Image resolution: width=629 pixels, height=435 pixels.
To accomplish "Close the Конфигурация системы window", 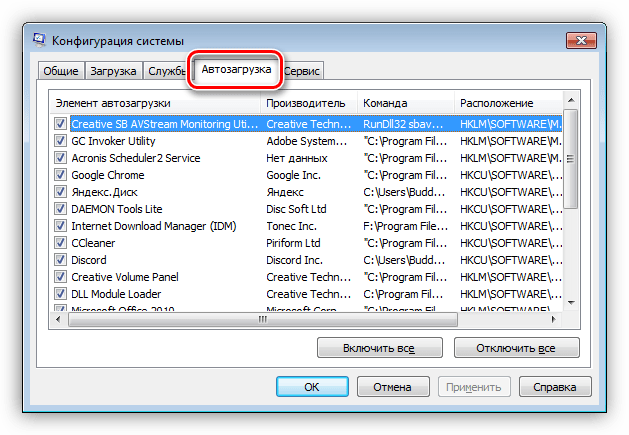I will pyautogui.click(x=581, y=40).
